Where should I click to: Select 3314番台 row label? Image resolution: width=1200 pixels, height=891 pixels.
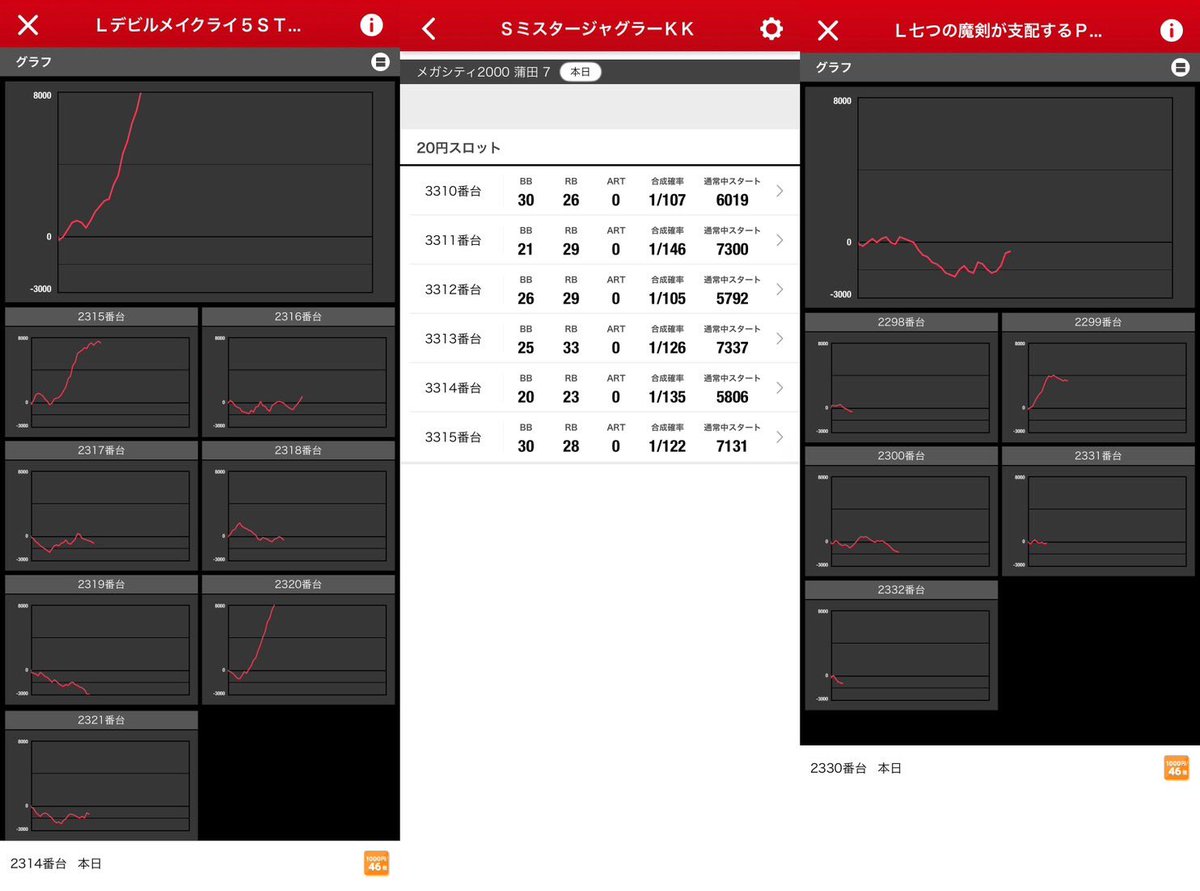pyautogui.click(x=453, y=387)
